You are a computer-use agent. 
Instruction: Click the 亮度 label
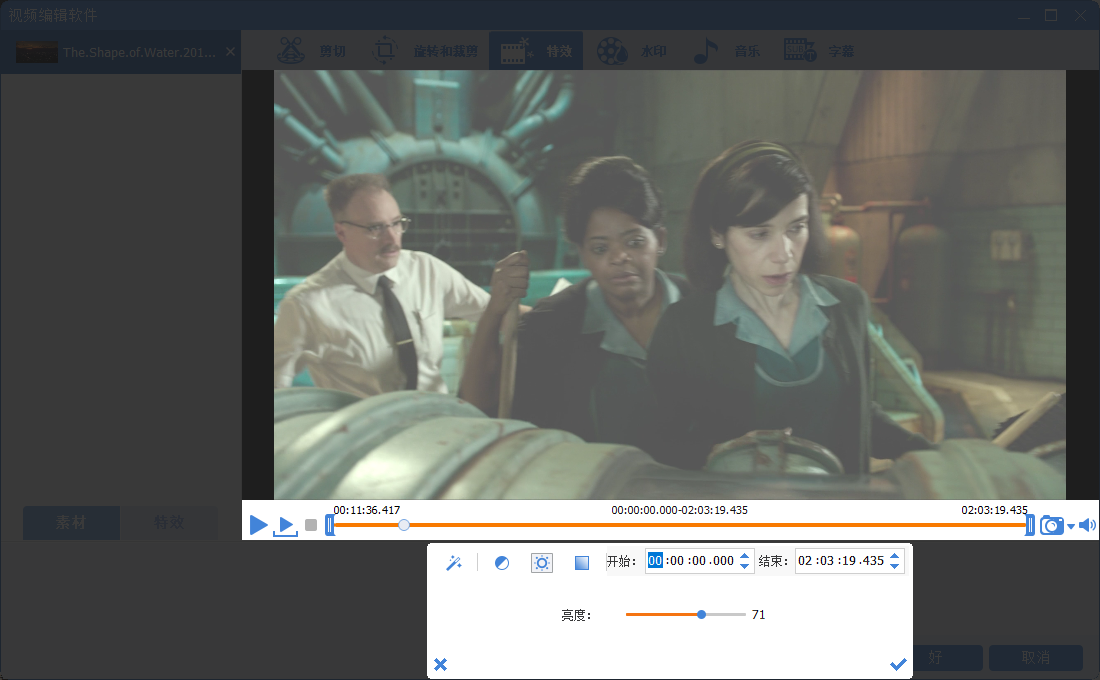coord(577,615)
